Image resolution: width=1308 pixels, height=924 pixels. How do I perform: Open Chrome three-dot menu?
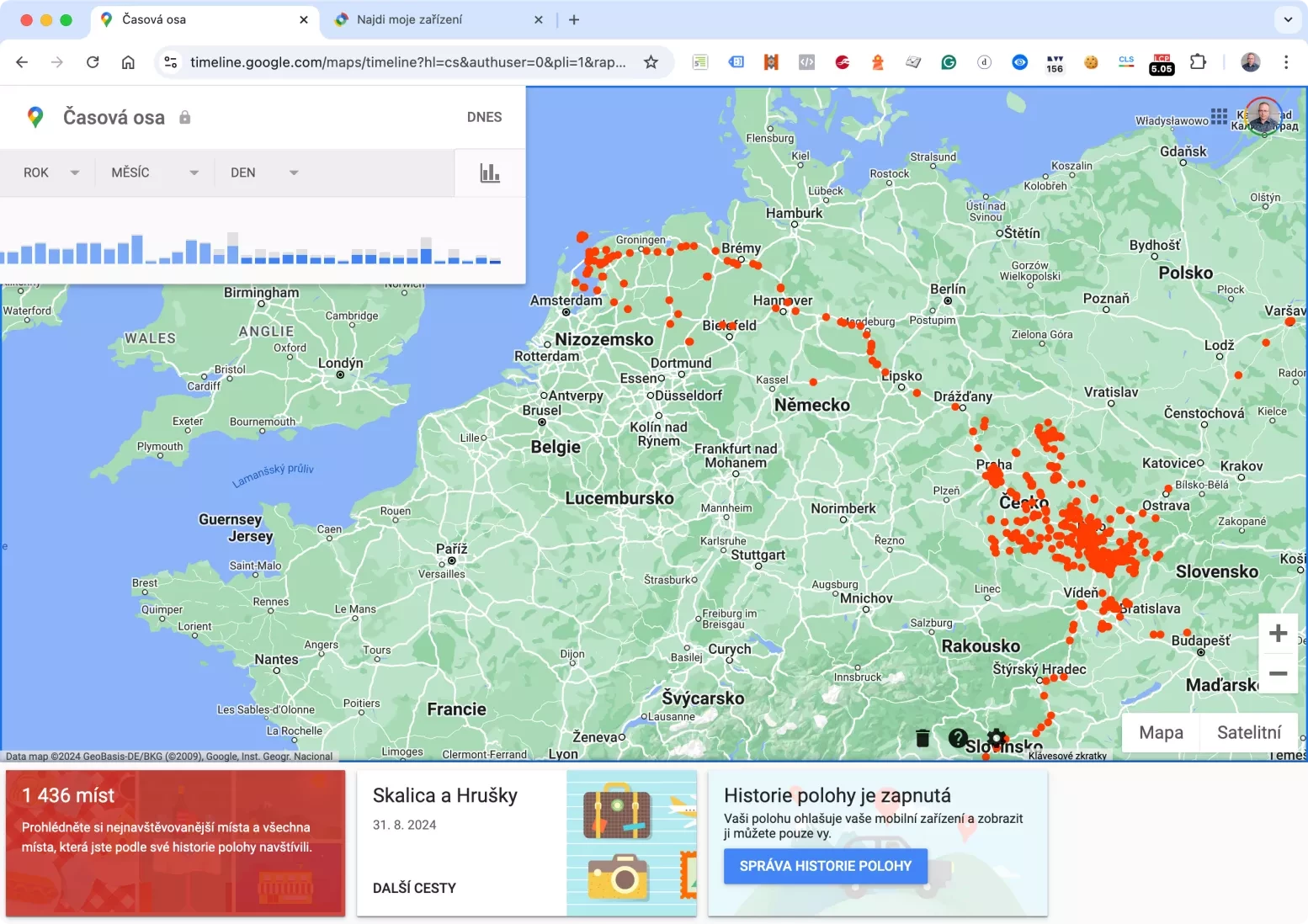[x=1285, y=62]
